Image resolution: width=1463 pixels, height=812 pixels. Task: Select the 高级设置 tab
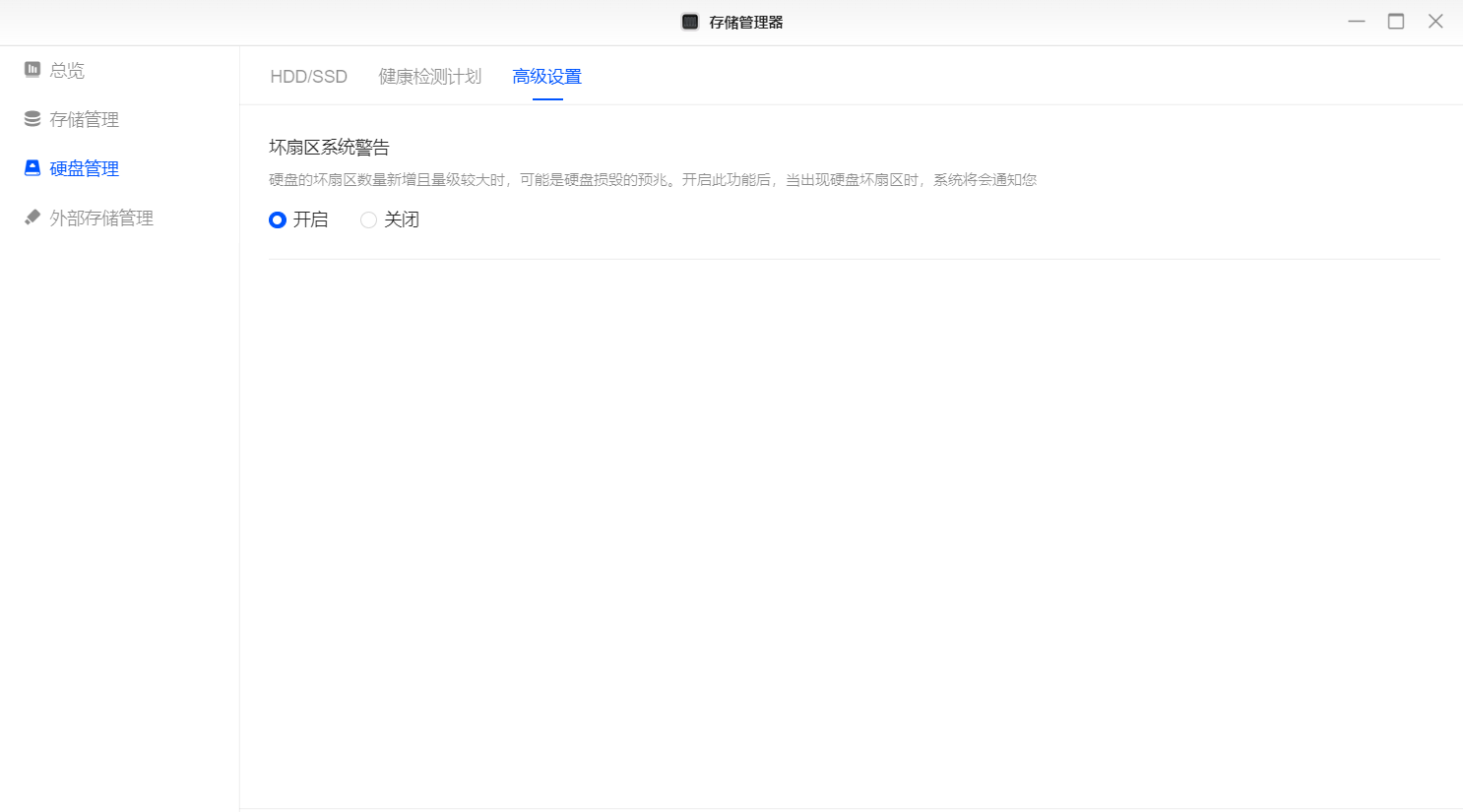[x=547, y=77]
